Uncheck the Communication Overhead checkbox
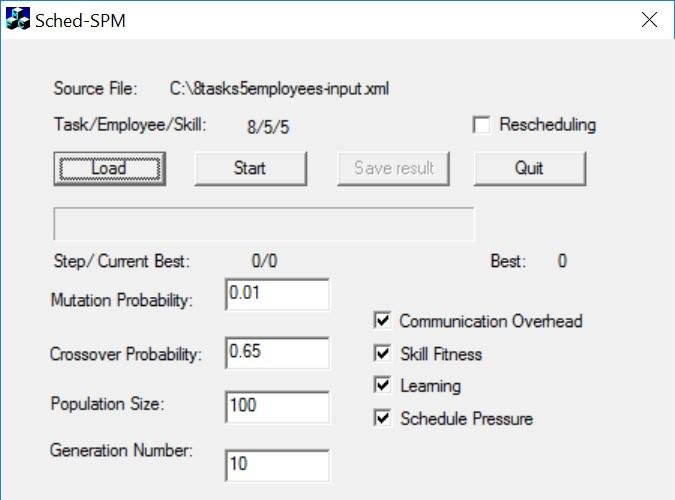 (x=382, y=321)
